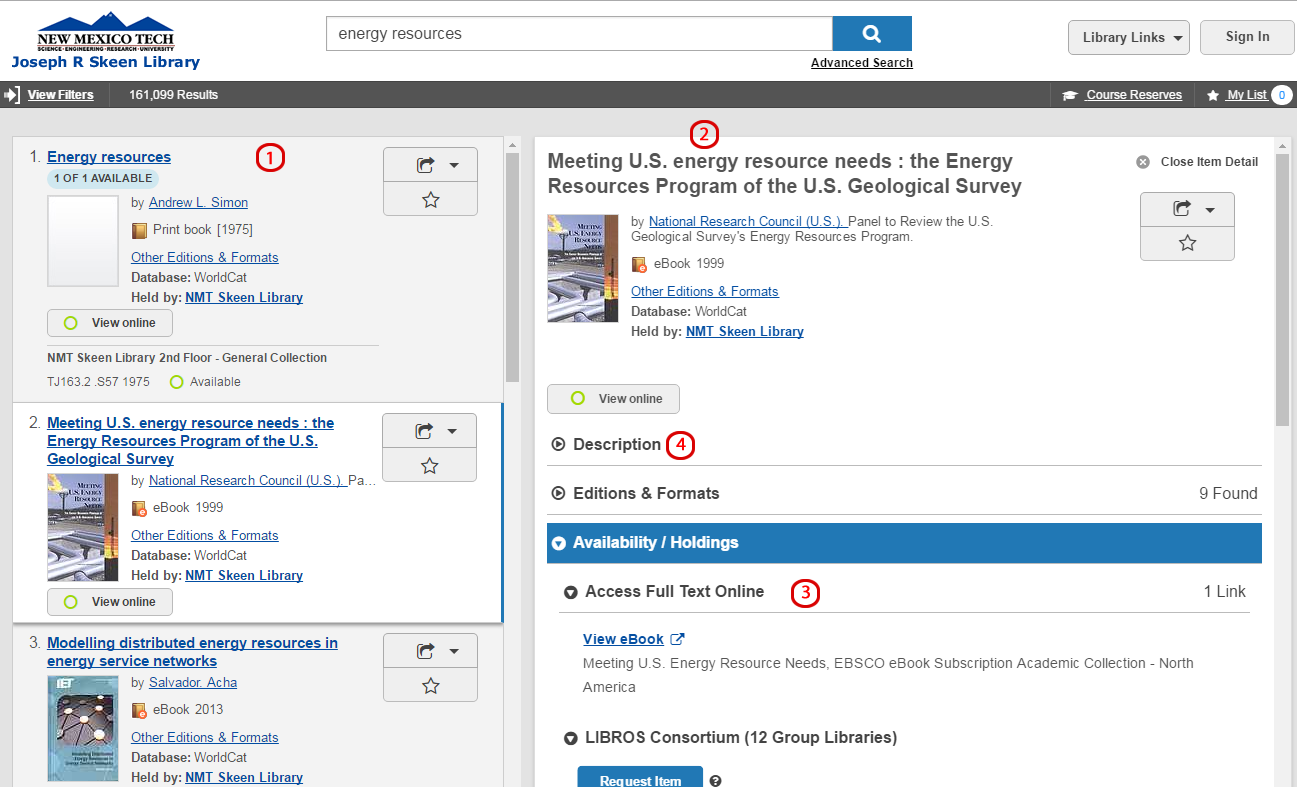Click View online for Energy resources

tap(109, 323)
